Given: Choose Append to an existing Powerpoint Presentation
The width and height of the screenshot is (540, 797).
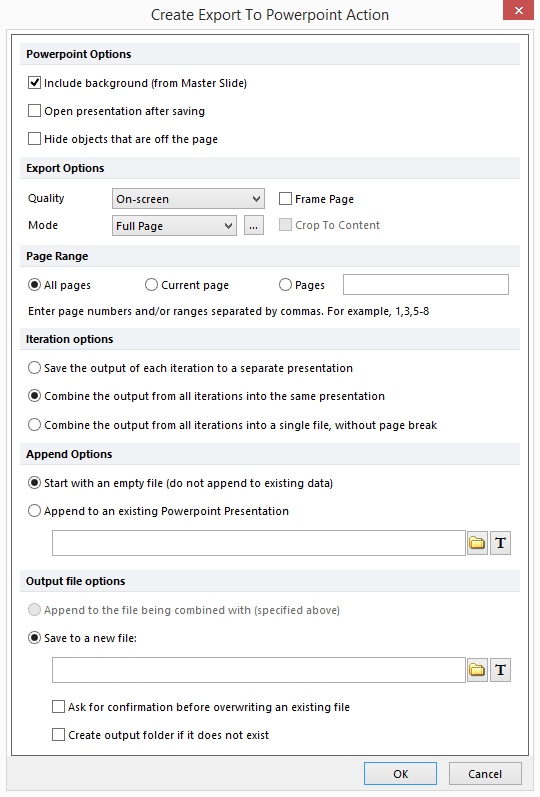Looking at the screenshot, I should (35, 510).
